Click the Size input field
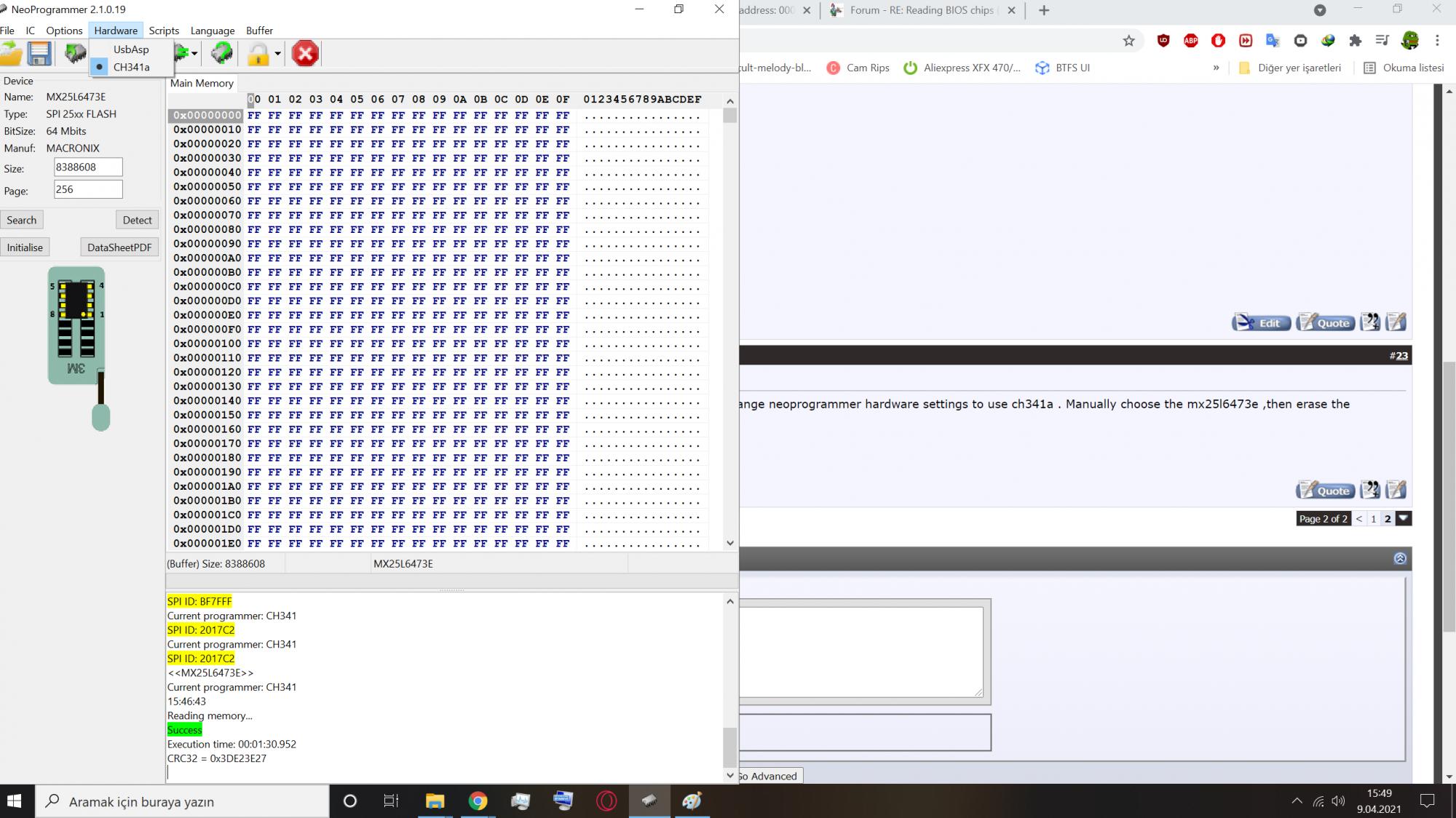The width and height of the screenshot is (1456, 818). coord(88,167)
